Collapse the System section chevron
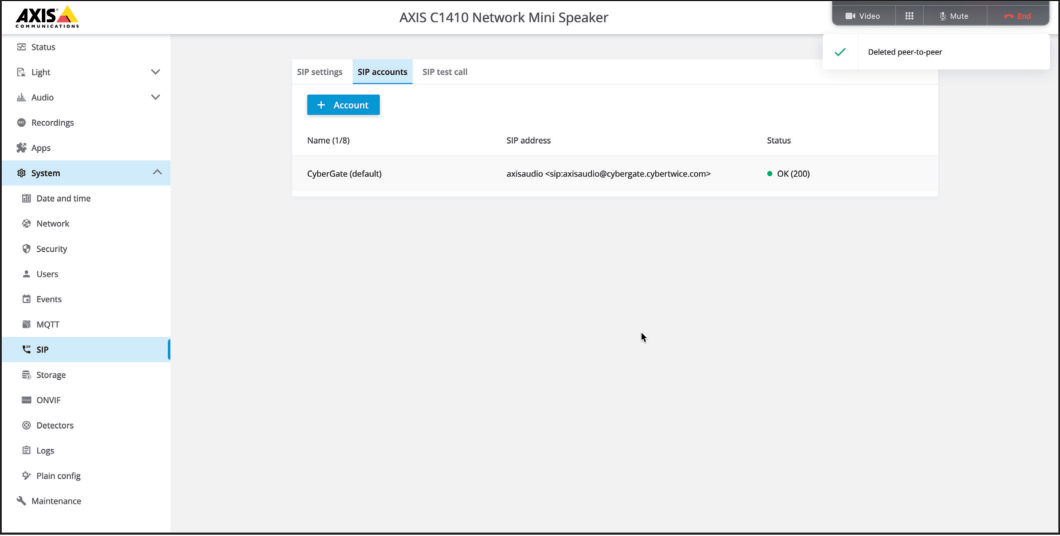This screenshot has height=536, width=1060. tap(157, 173)
